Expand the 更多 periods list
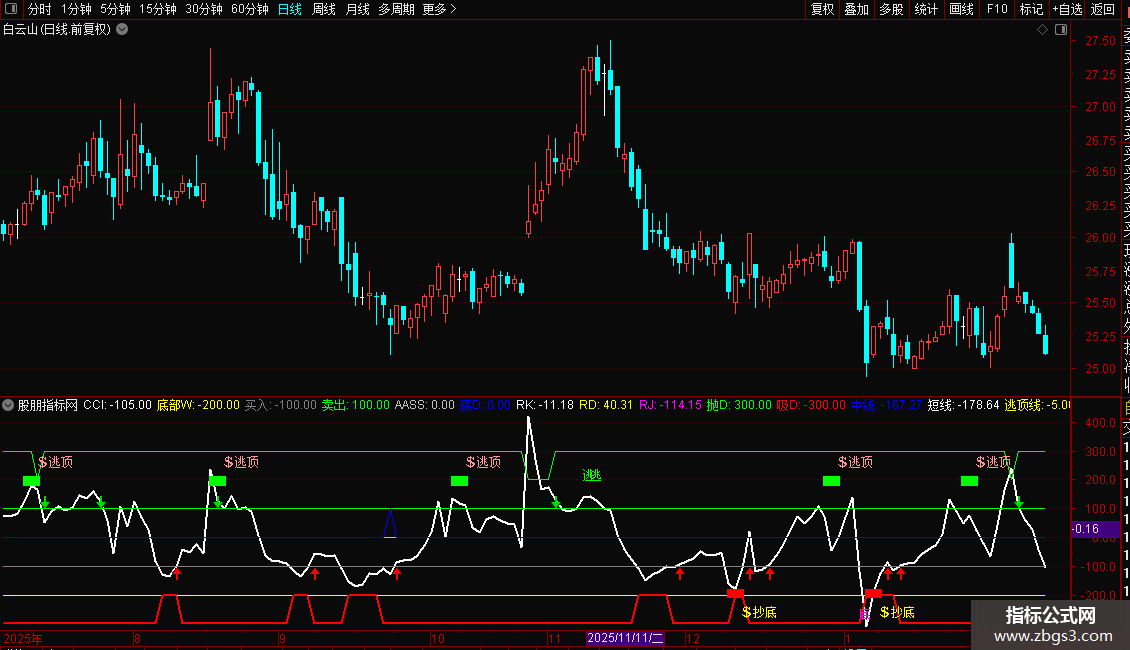 click(x=439, y=9)
